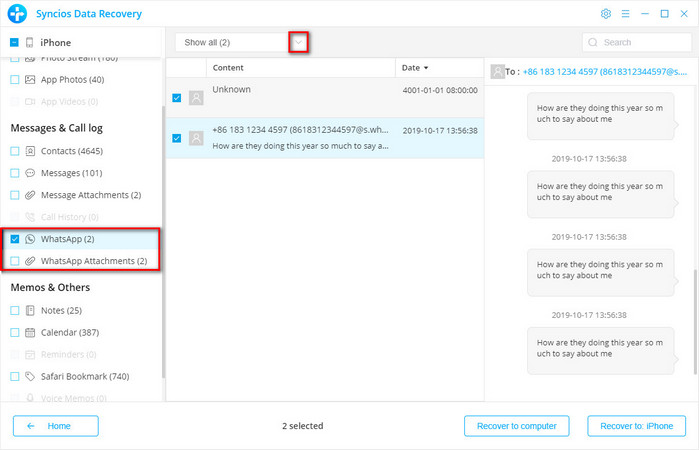Check the Contacts (4645) checkbox

click(15, 151)
